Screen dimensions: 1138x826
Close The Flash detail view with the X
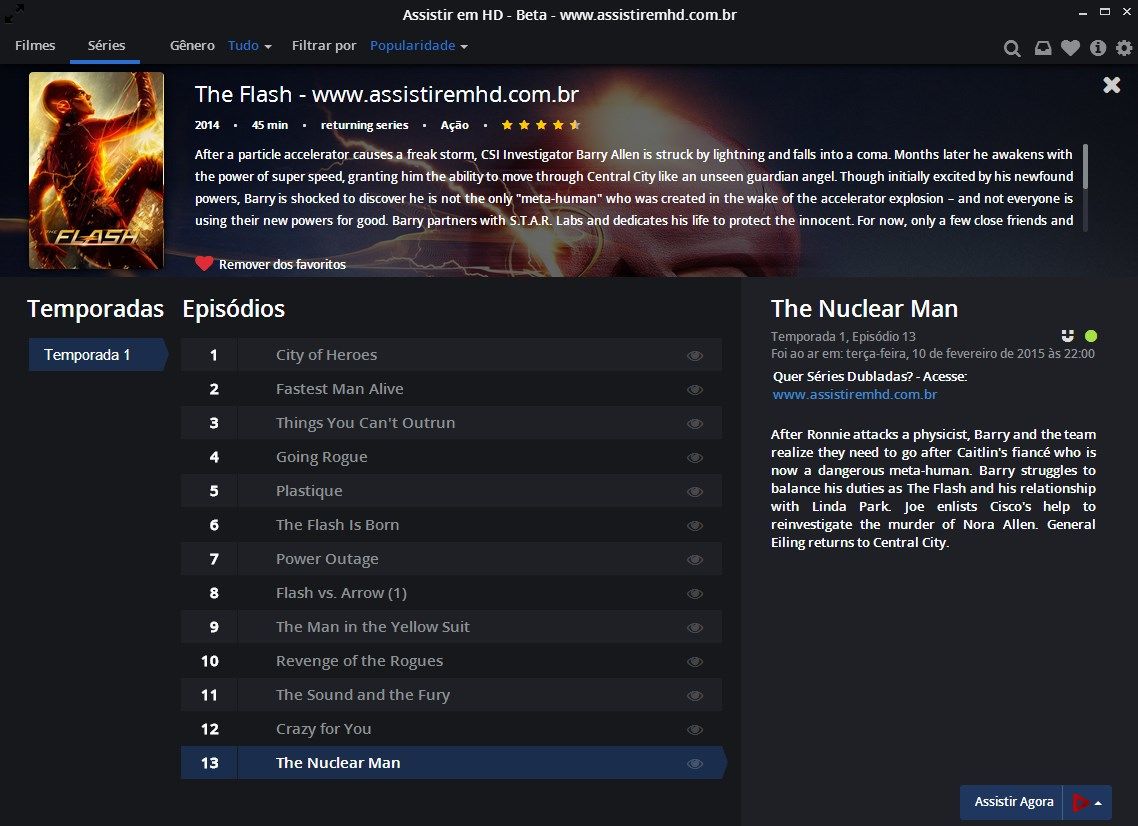coord(1111,85)
